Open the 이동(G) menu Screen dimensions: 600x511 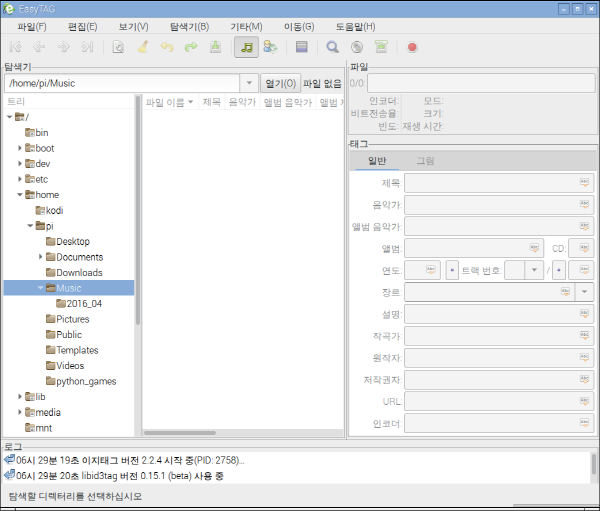pyautogui.click(x=299, y=26)
